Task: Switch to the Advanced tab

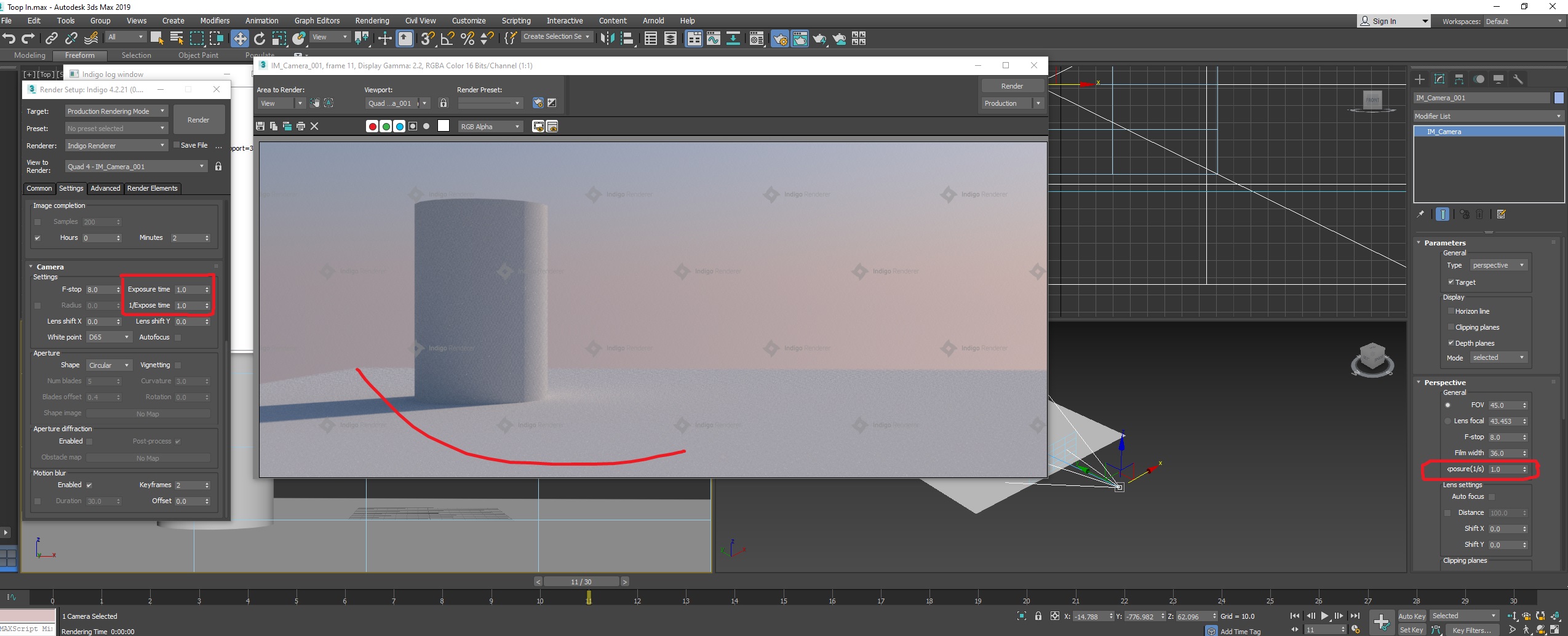Action: coord(105,188)
